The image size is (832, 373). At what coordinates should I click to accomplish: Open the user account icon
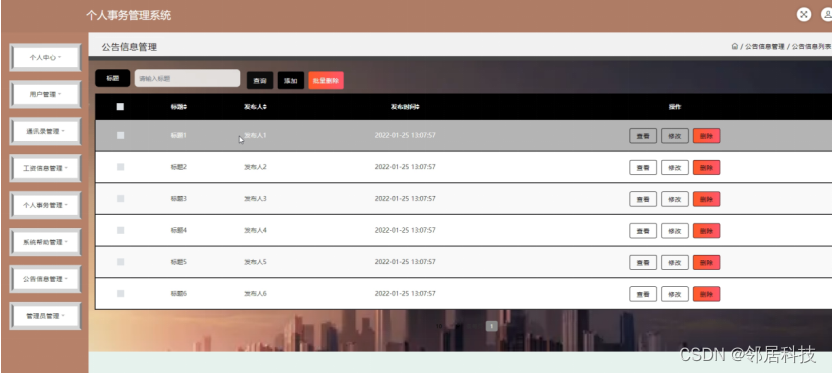tap(827, 15)
